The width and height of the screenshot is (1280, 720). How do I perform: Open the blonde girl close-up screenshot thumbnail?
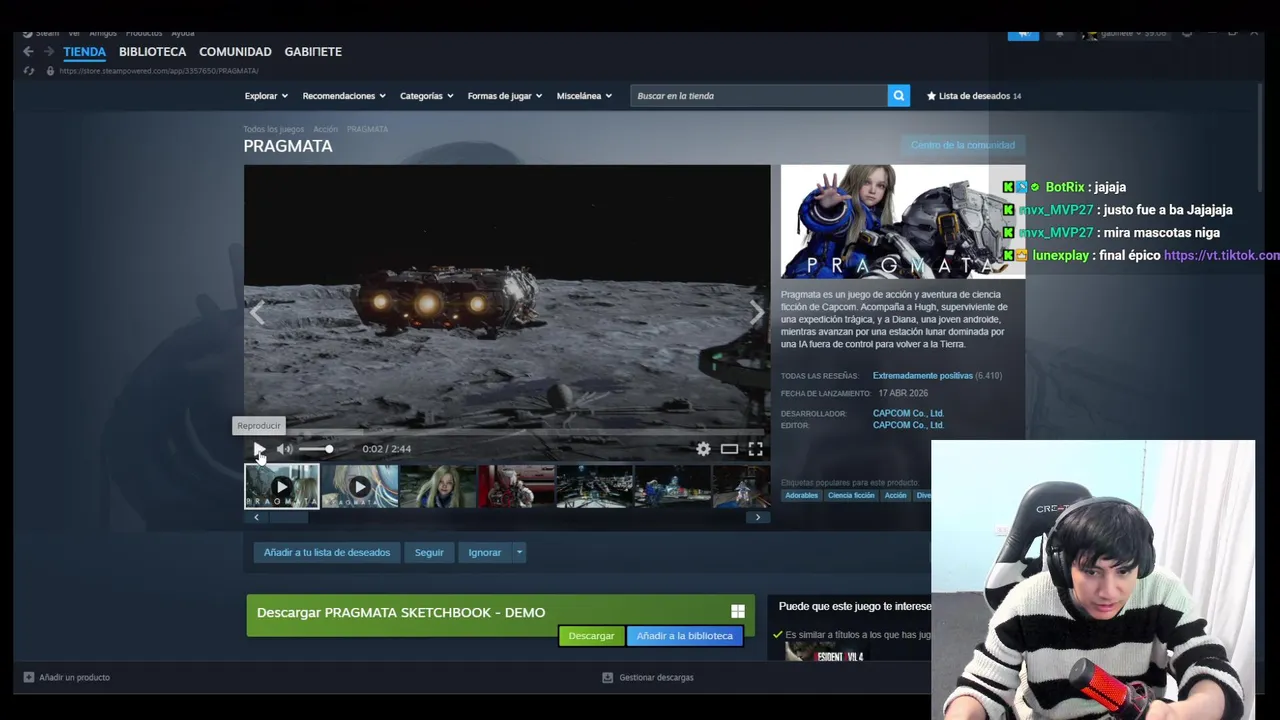click(437, 487)
